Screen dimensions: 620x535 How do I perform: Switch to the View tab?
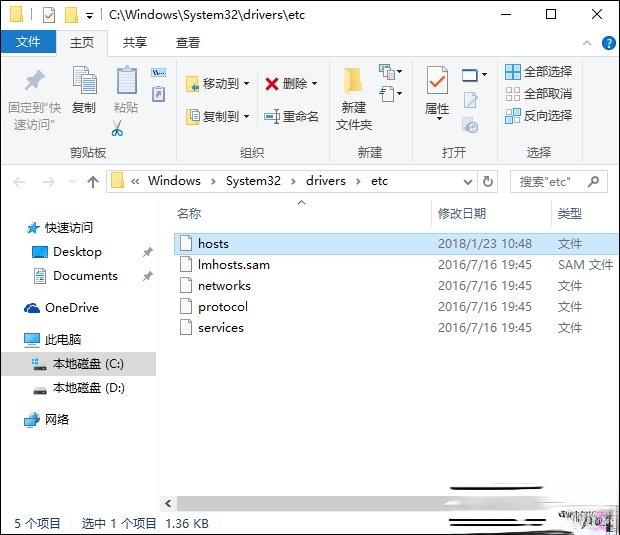point(188,43)
